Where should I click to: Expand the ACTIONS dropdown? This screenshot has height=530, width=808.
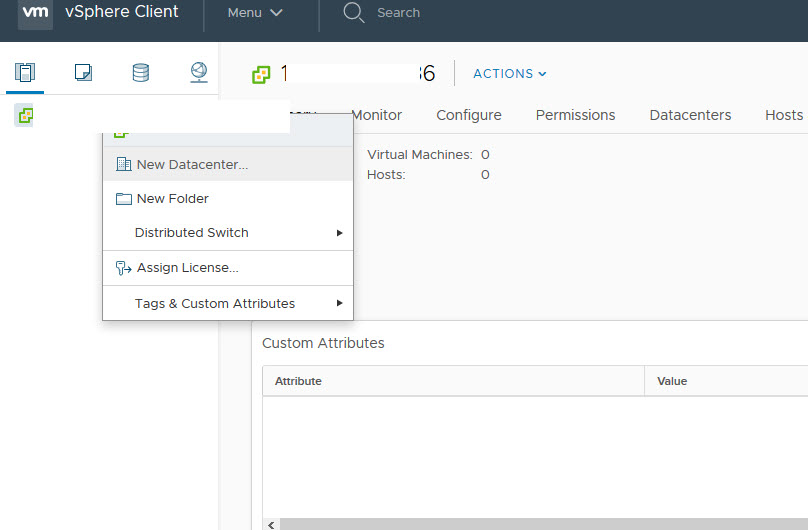click(x=510, y=74)
